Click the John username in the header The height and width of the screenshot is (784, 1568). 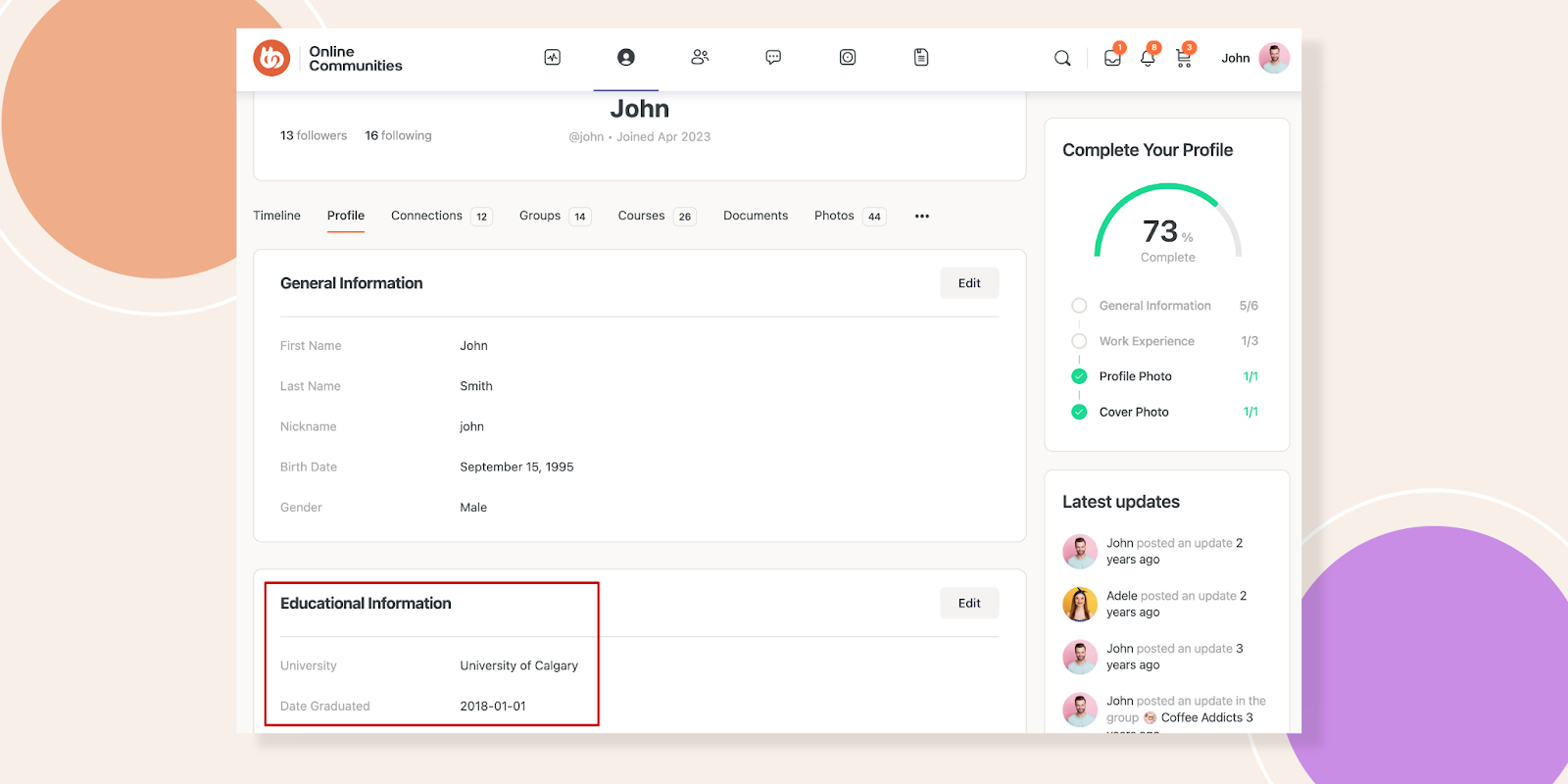1235,58
